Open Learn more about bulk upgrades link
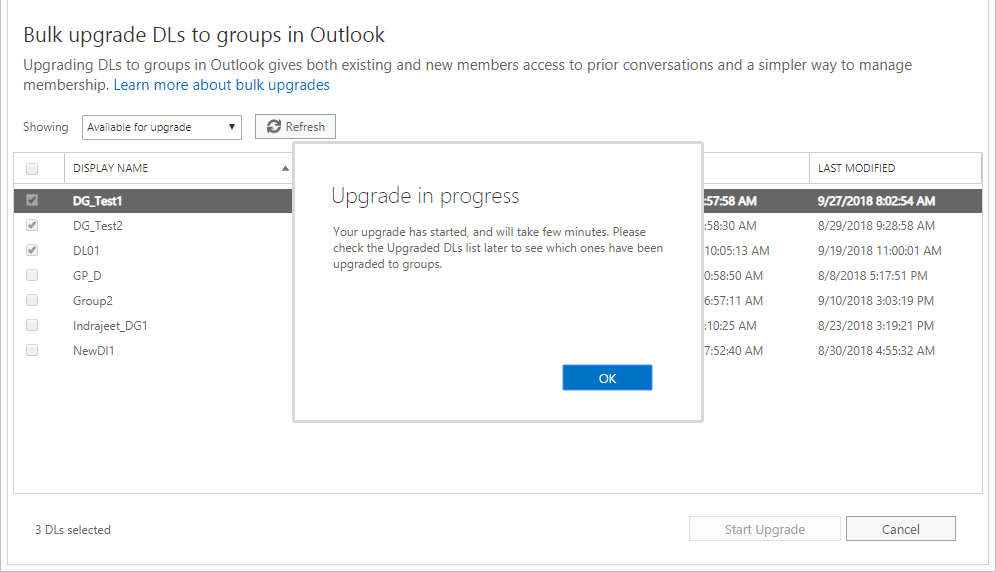 [222, 85]
